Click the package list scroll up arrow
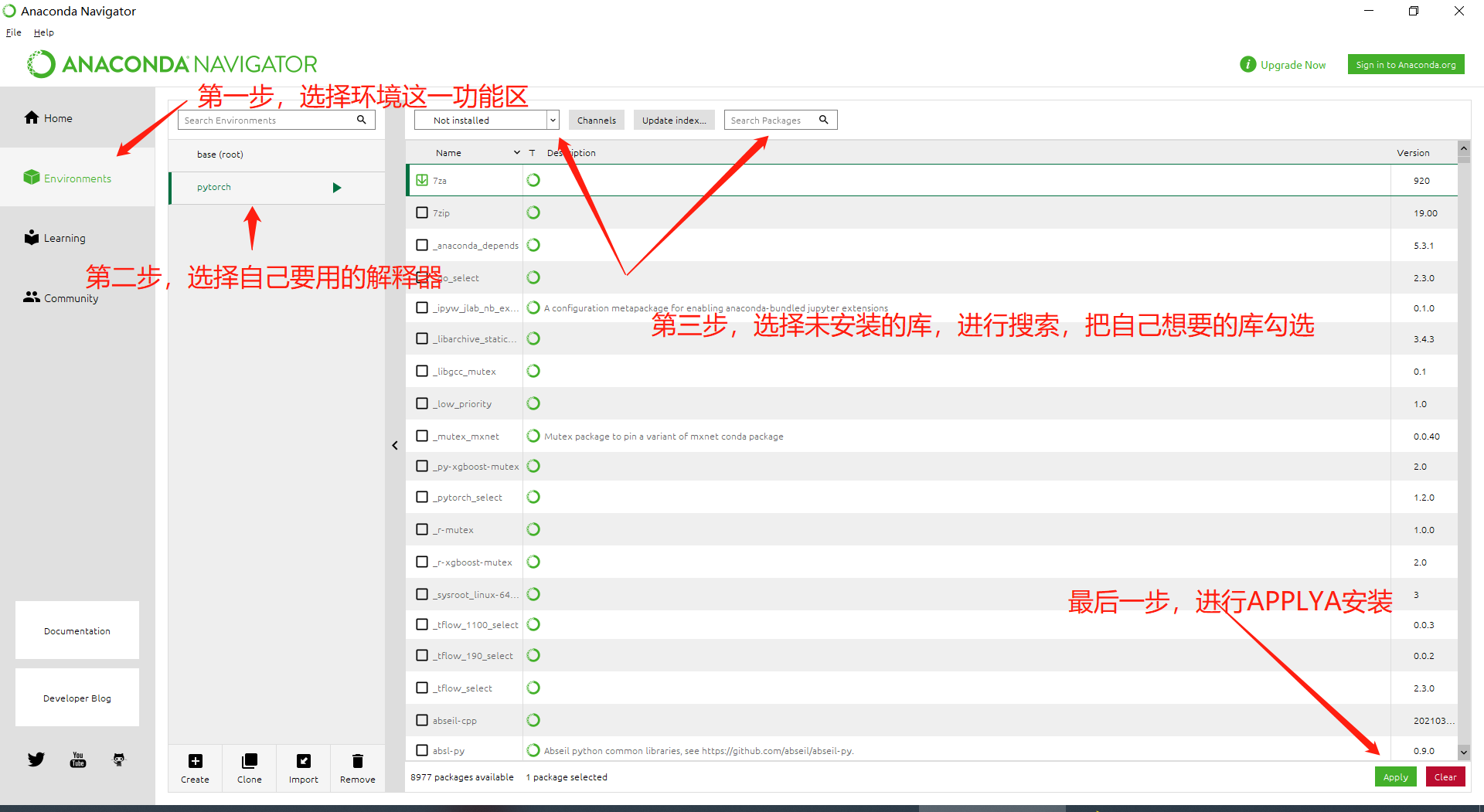Screen dimensions: 1484x812 (x=1464, y=148)
